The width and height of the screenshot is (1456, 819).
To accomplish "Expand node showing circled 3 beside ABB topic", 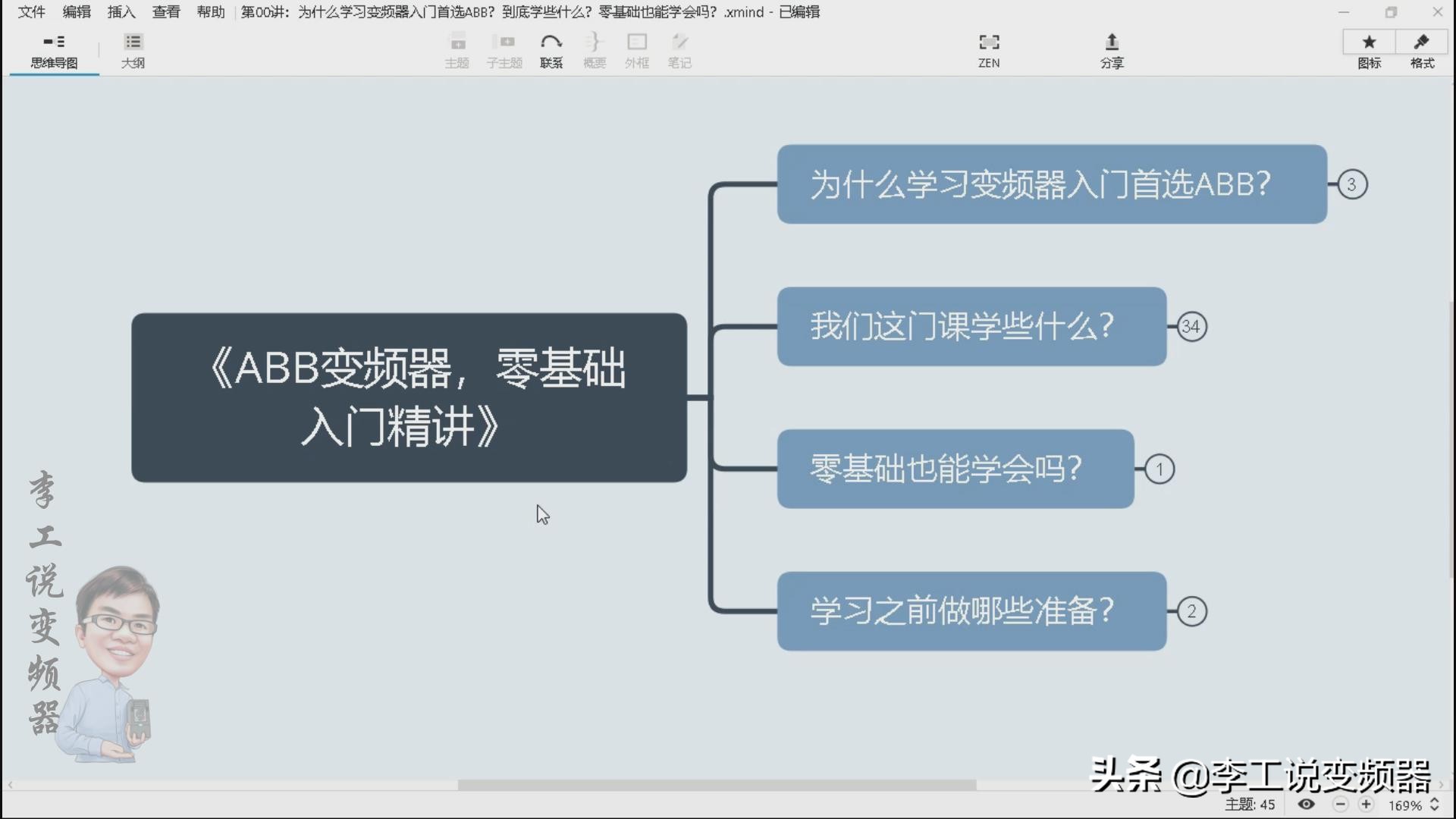I will click(x=1351, y=184).
